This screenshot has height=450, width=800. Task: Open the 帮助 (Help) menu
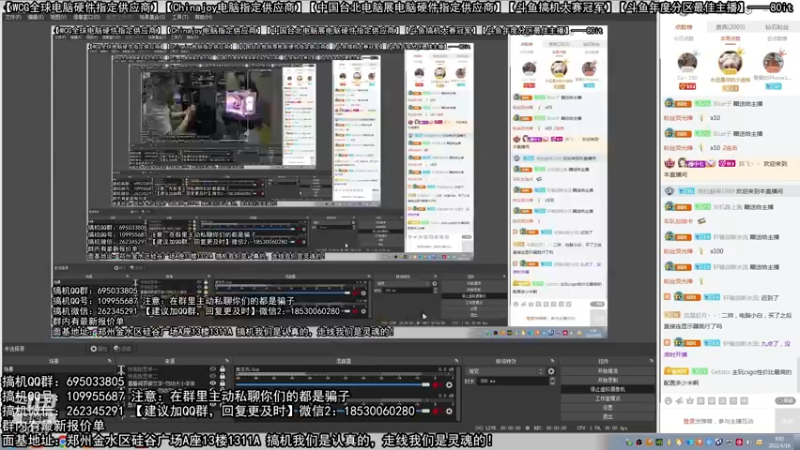[x=203, y=17]
